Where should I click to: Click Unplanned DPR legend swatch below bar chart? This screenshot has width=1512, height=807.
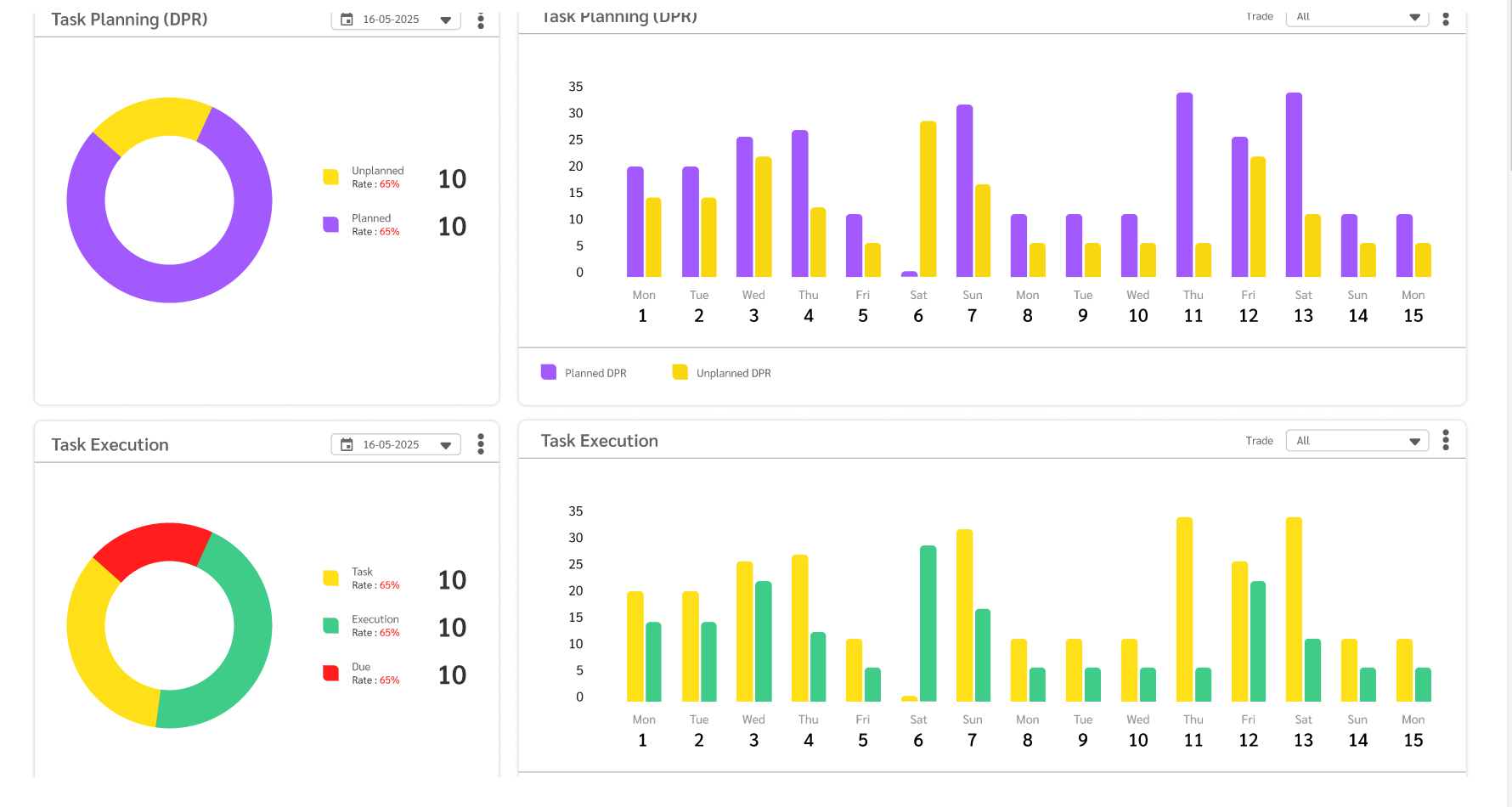pyautogui.click(x=680, y=372)
